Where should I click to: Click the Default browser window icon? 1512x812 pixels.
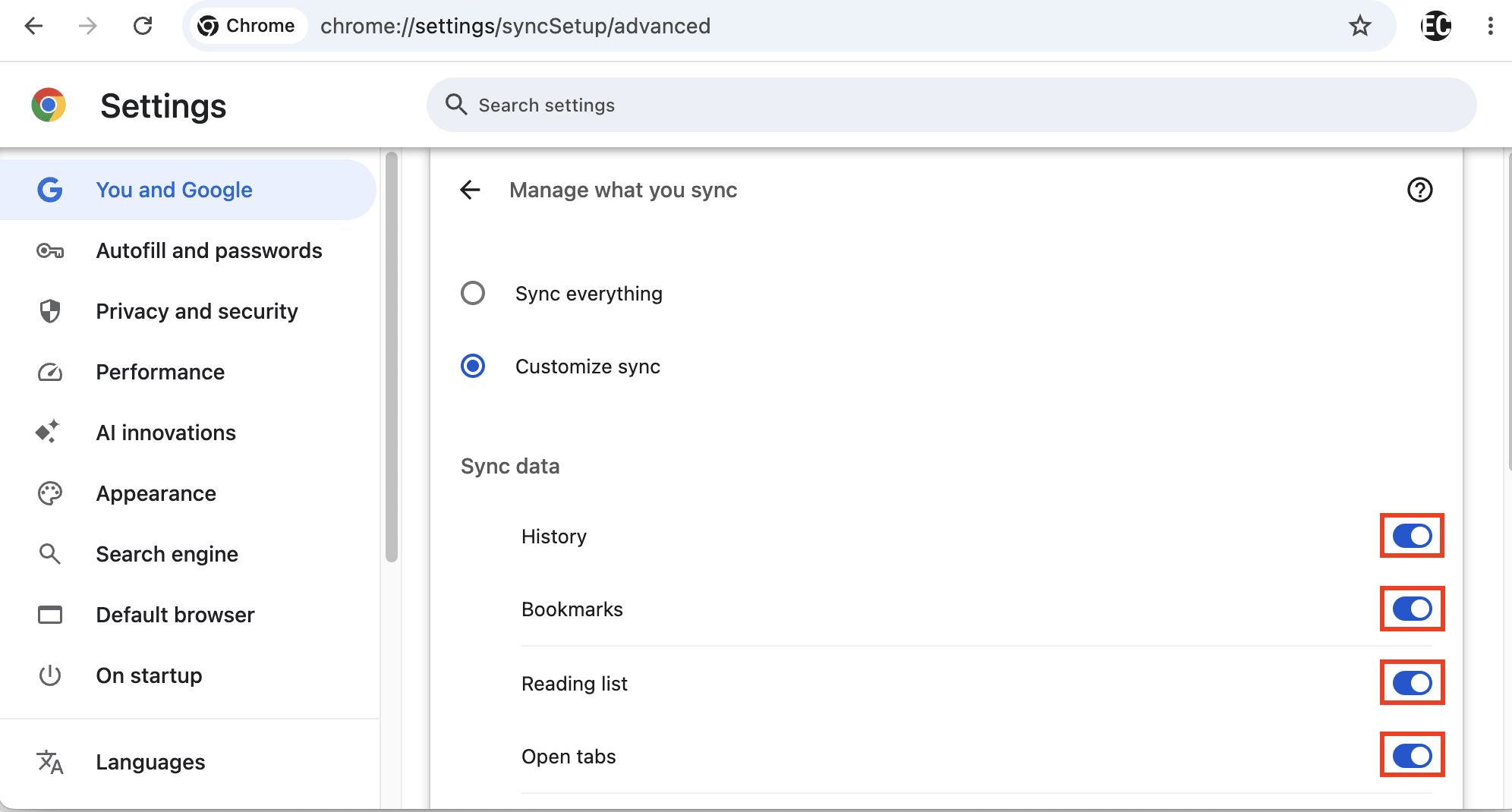click(x=50, y=615)
